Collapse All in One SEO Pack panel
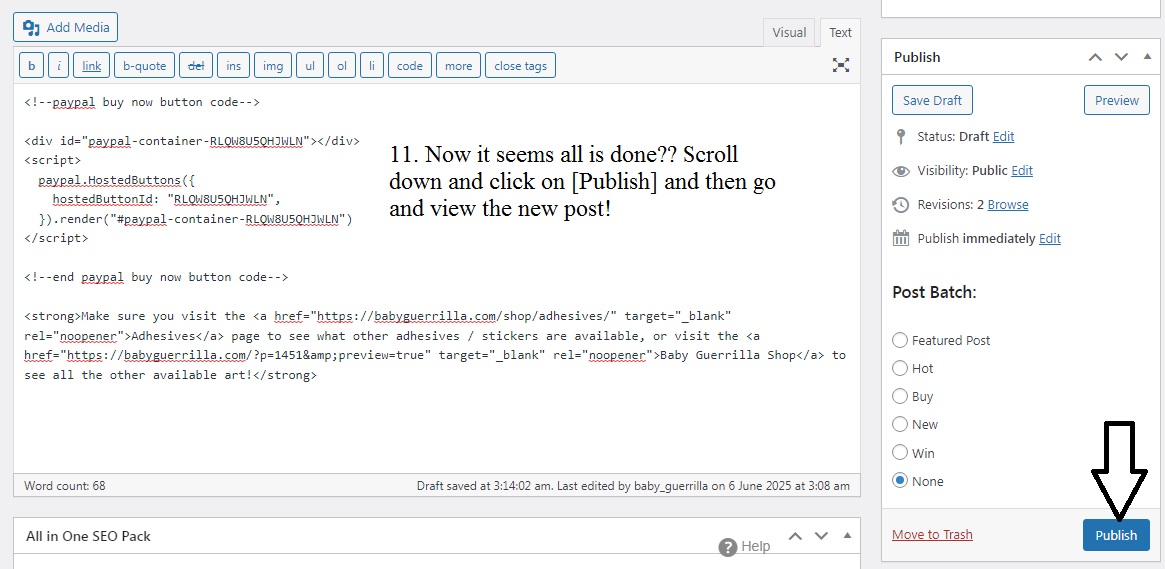Screen dimensions: 1165x569 coord(847,536)
